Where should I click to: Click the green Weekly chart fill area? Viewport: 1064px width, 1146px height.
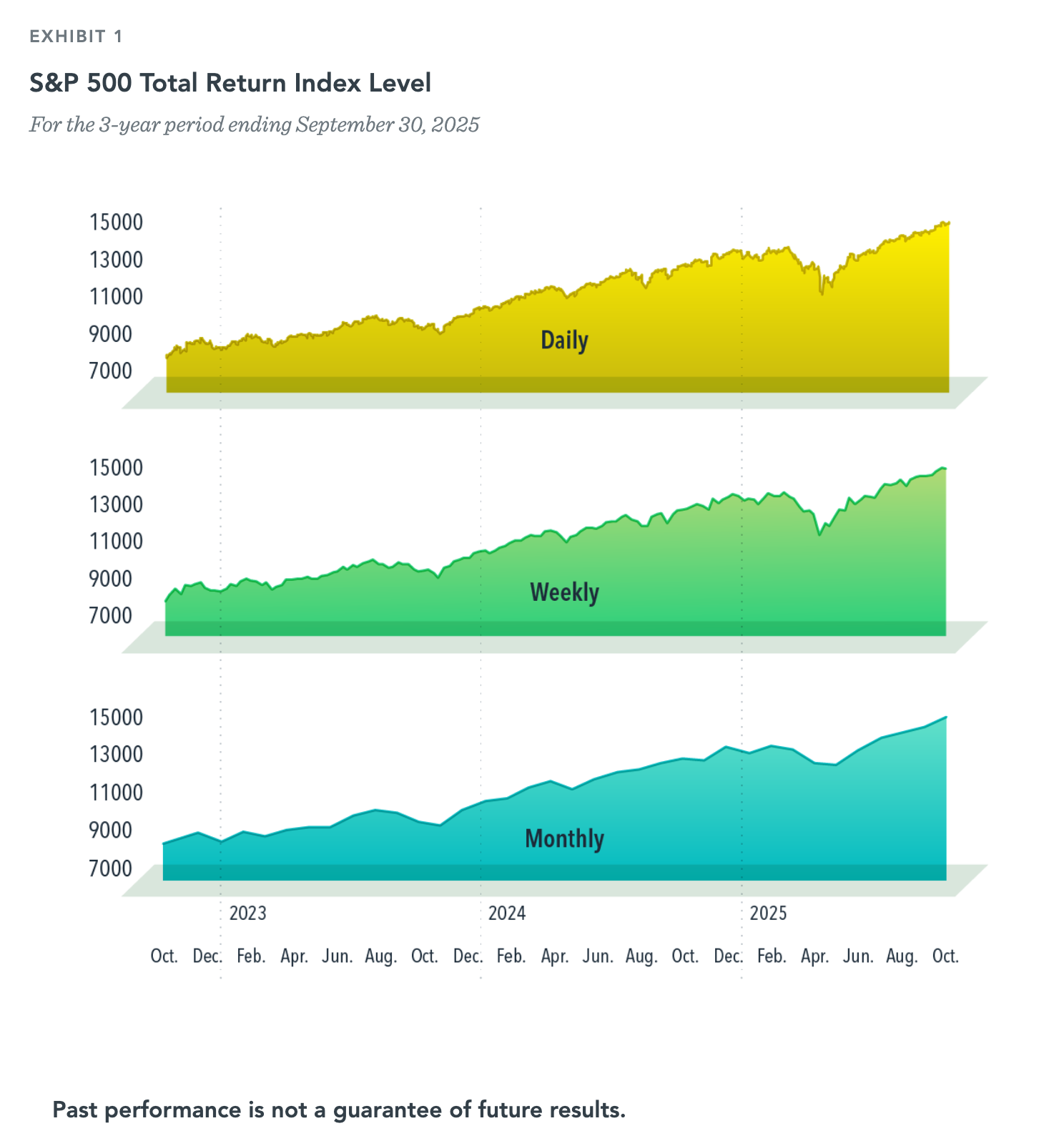pyautogui.click(x=715, y=572)
